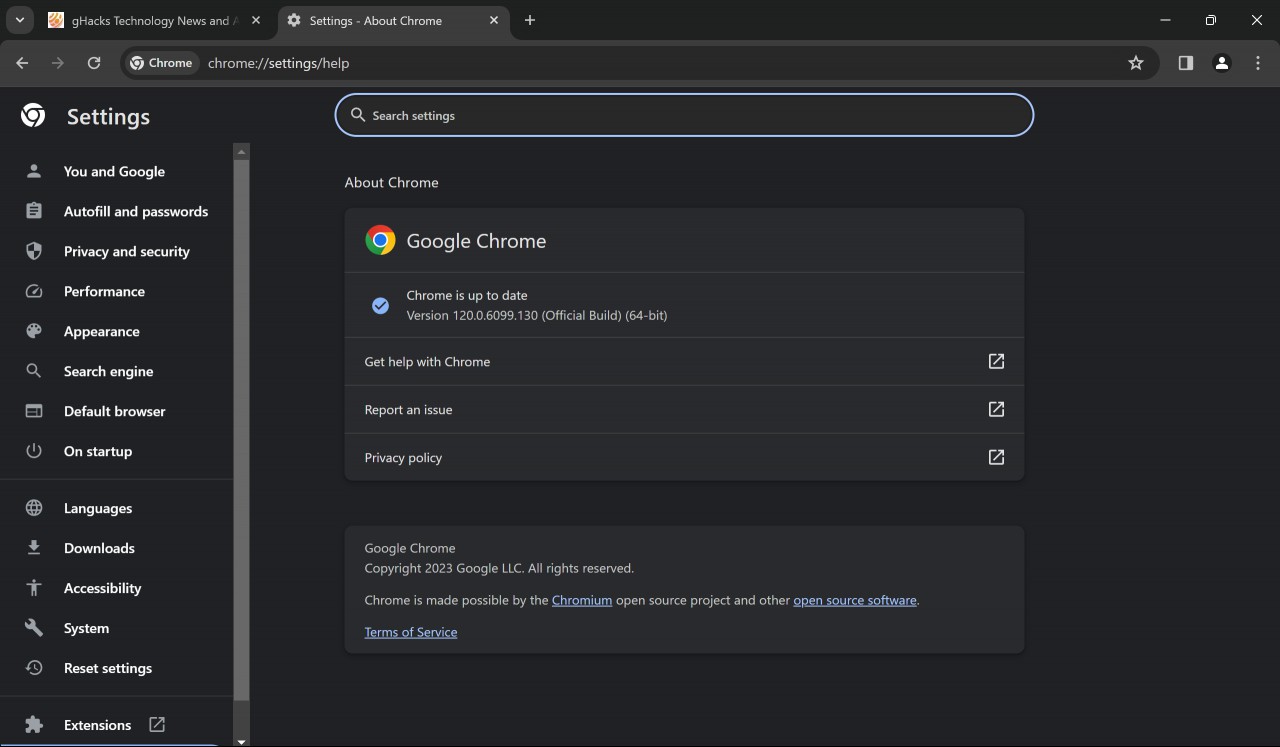This screenshot has width=1280, height=747.
Task: Click the restore clock icon for Reset settings
Action: pyautogui.click(x=34, y=668)
